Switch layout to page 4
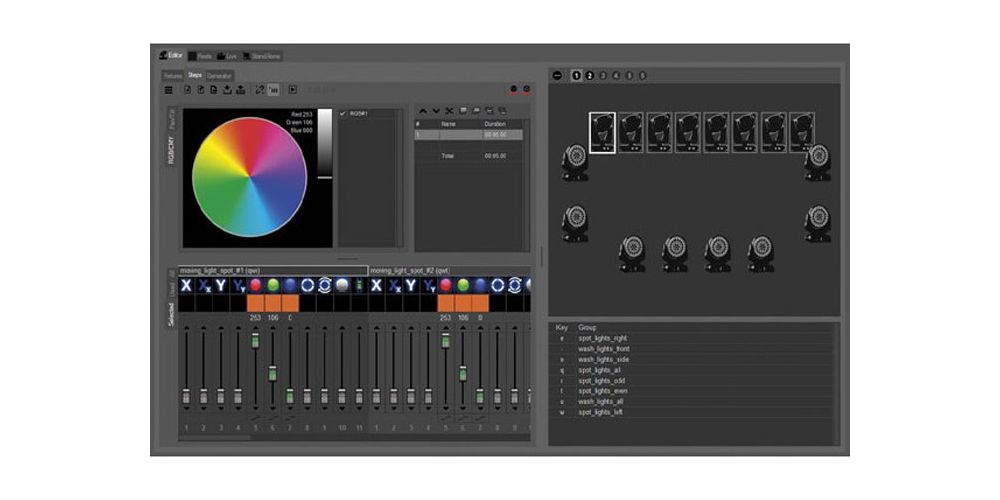Image resolution: width=1000 pixels, height=500 pixels. click(x=616, y=75)
